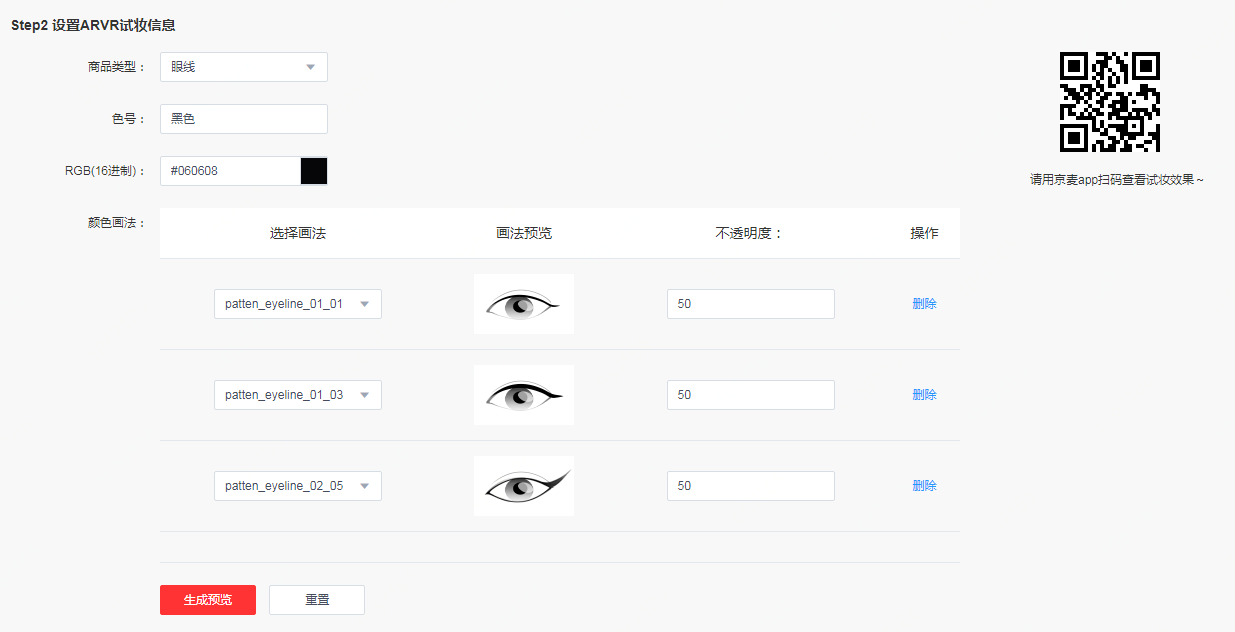
Task: Delete the patten_eyeline_02_05 row
Action: click(924, 486)
